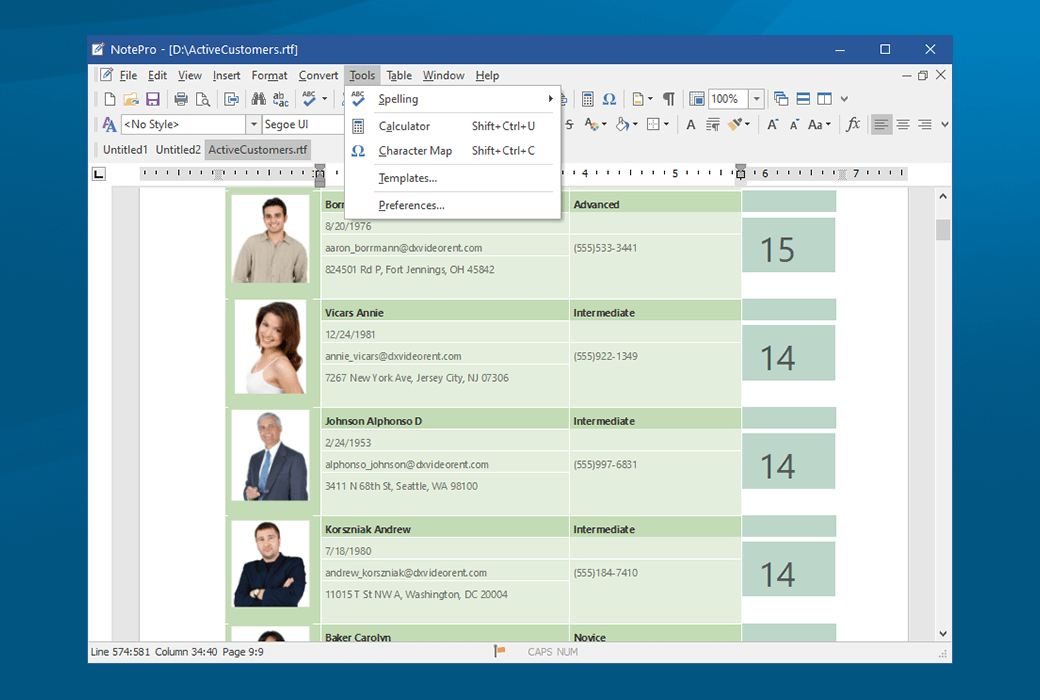
Task: Choose Character Map from the Tools menu
Action: point(453,151)
